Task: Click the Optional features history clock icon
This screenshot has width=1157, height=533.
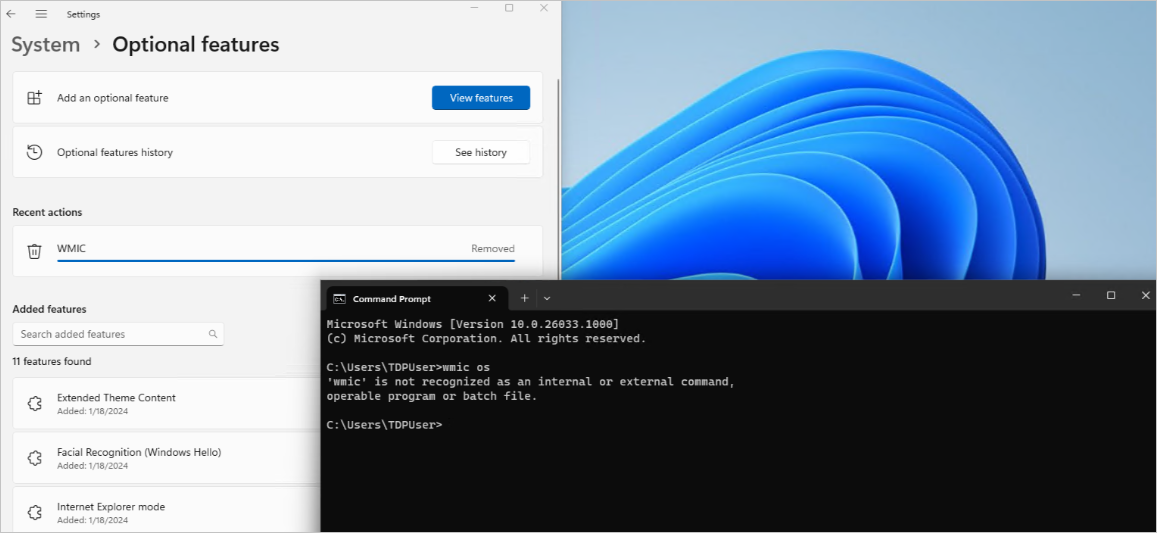Action: 34,152
